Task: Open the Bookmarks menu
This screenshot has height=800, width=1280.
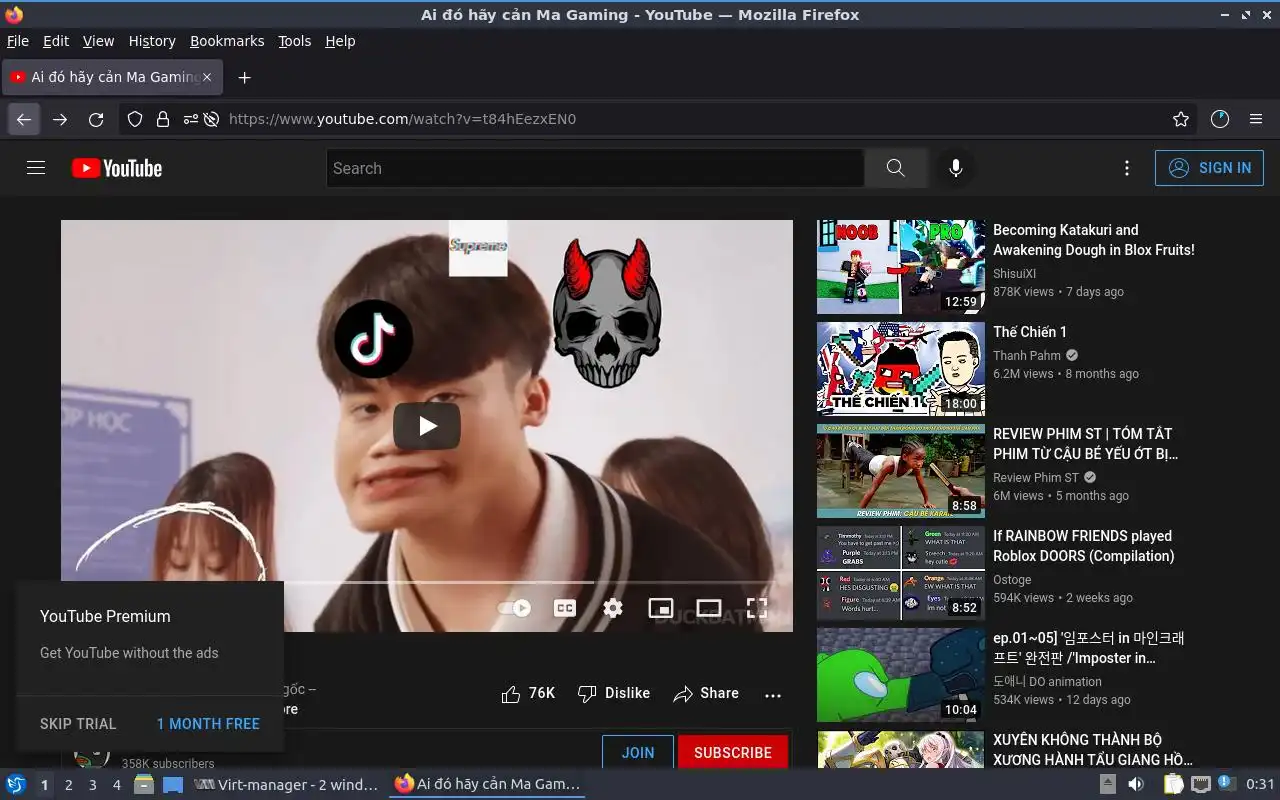Action: click(x=227, y=41)
